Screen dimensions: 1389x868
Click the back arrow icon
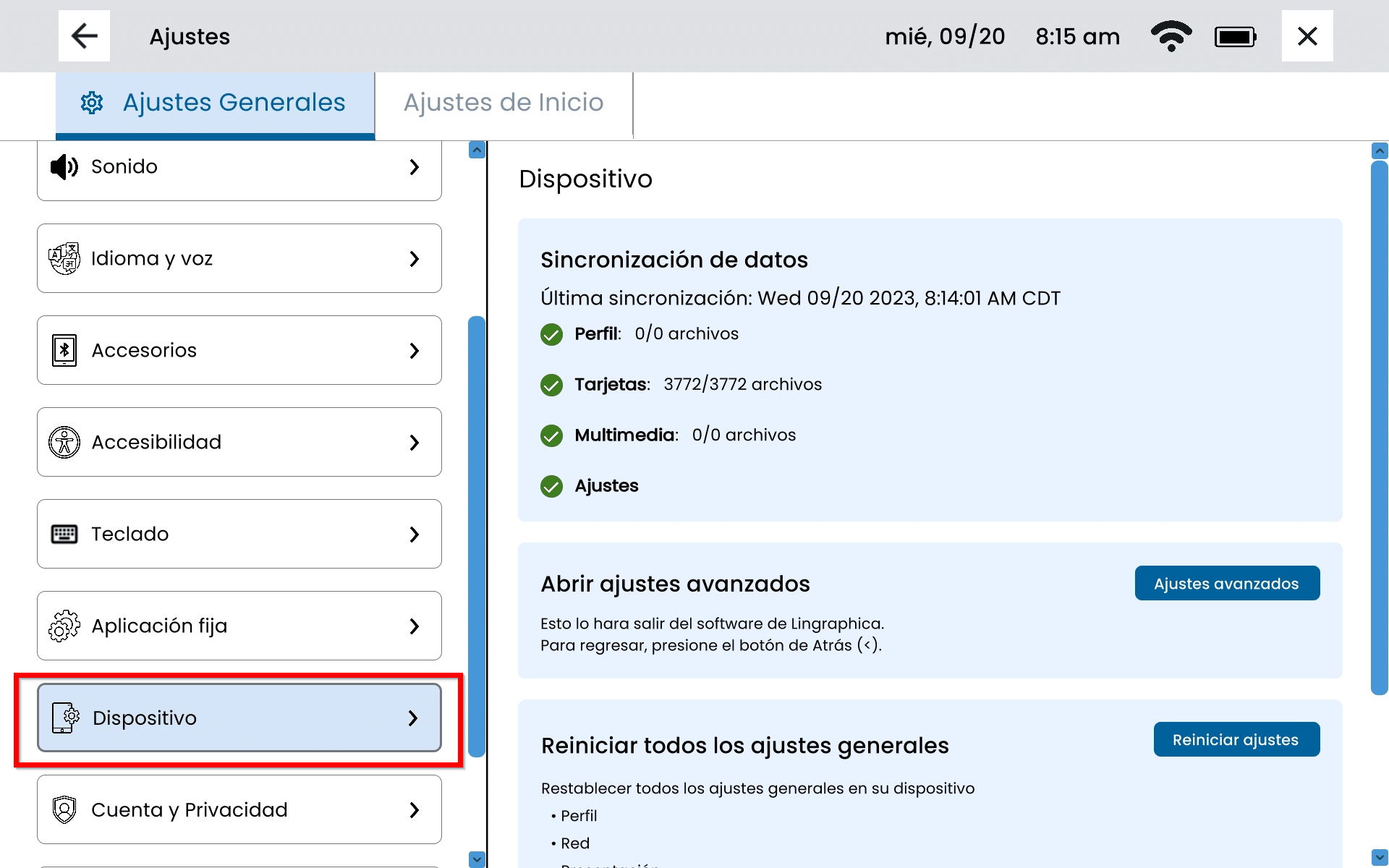(84, 36)
